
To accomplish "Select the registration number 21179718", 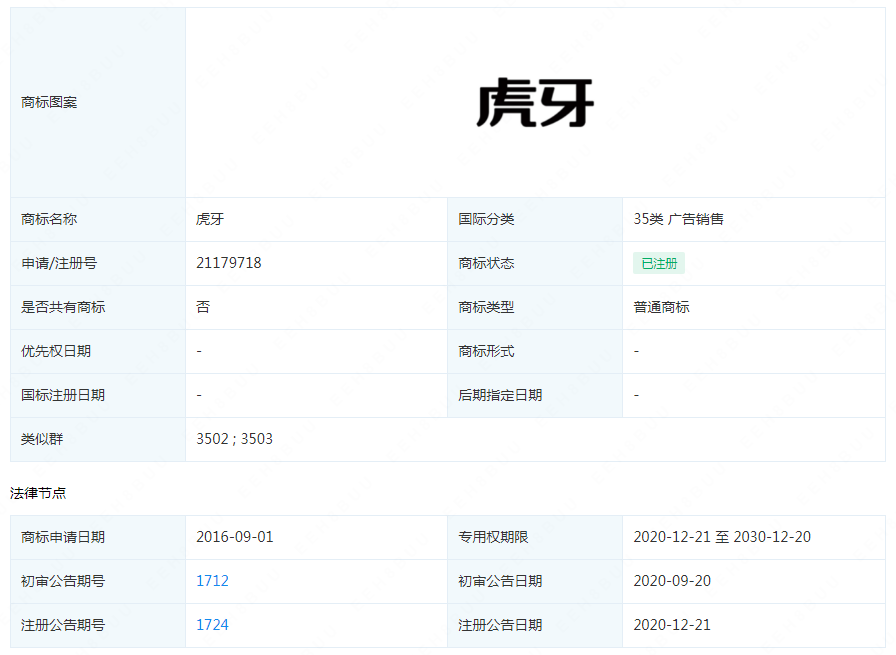I will click(229, 263).
